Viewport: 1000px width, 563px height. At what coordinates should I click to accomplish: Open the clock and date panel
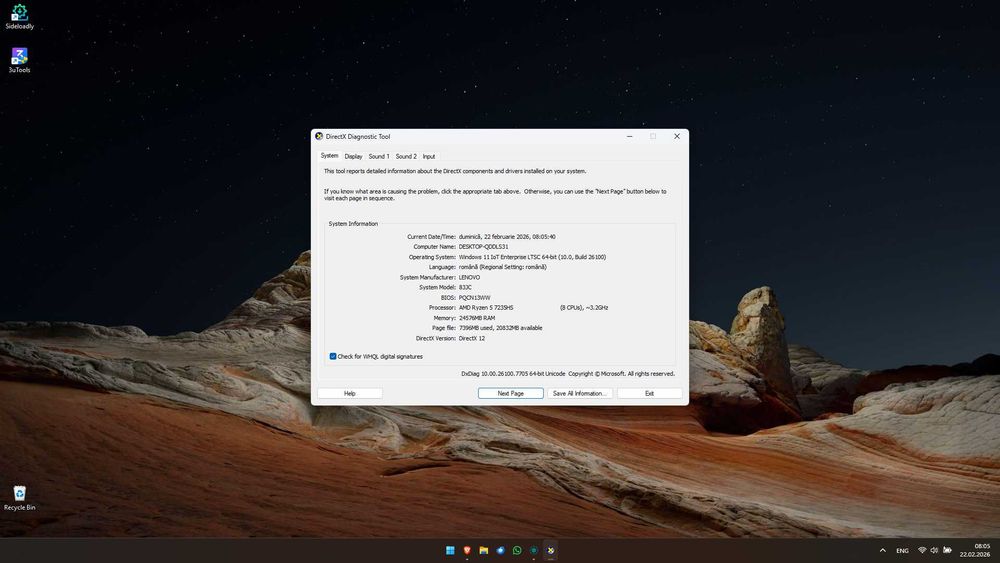(x=974, y=550)
